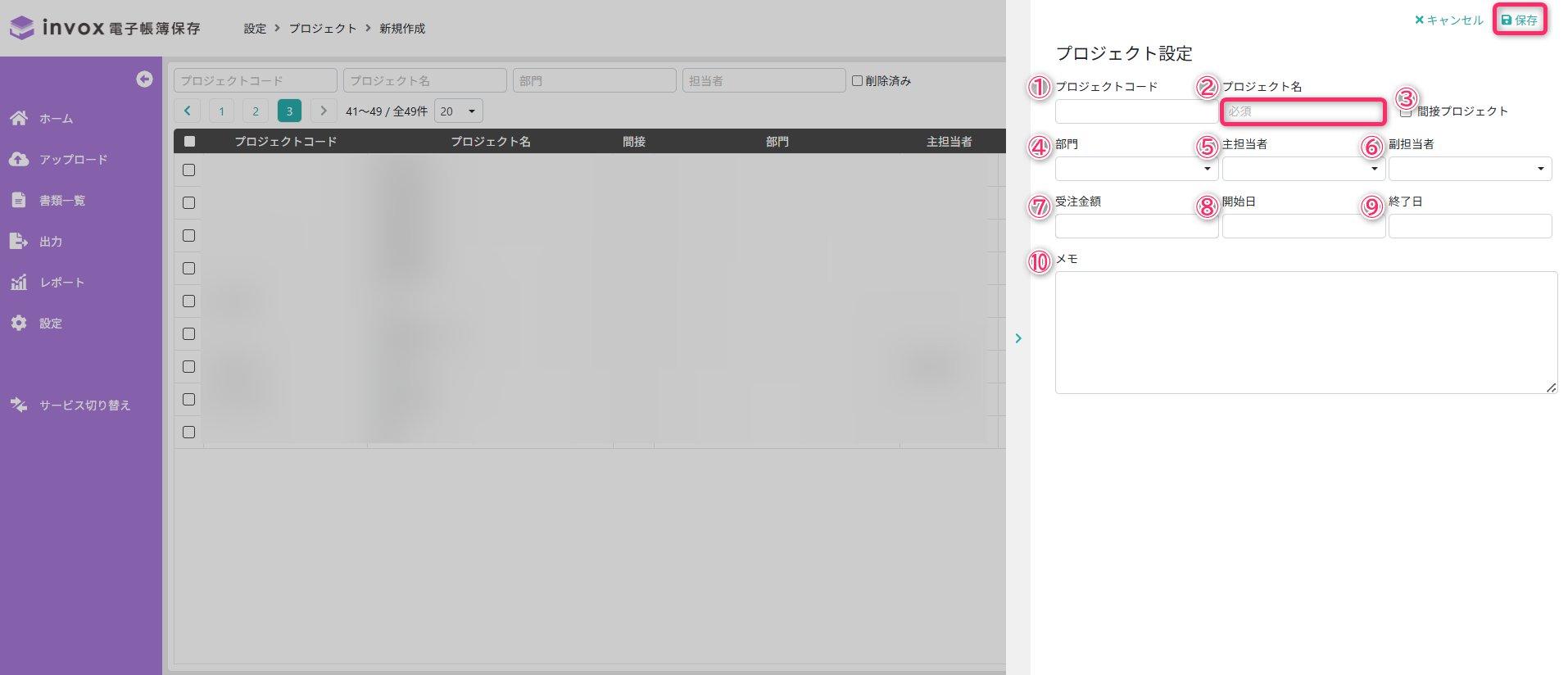Open the page size dropdown showing 20
This screenshot has height=675, width=1568.
[458, 111]
